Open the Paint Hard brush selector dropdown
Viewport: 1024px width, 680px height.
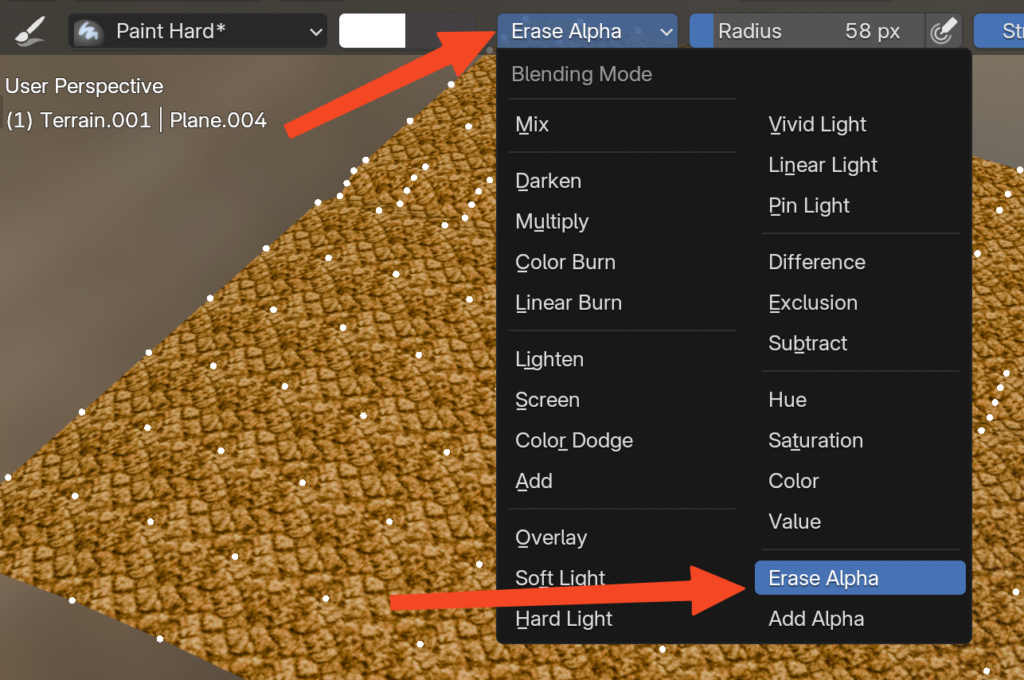(198, 31)
